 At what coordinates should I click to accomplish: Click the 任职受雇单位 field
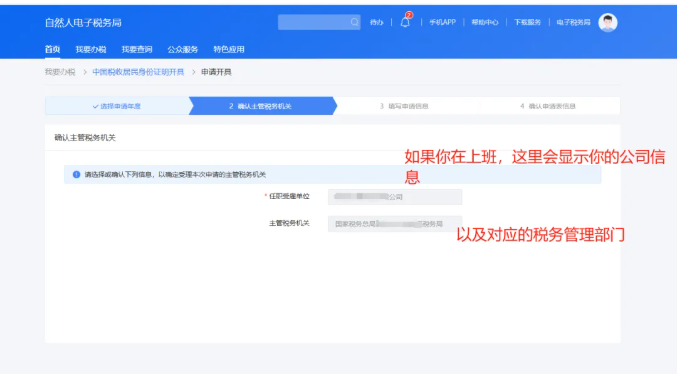point(395,197)
